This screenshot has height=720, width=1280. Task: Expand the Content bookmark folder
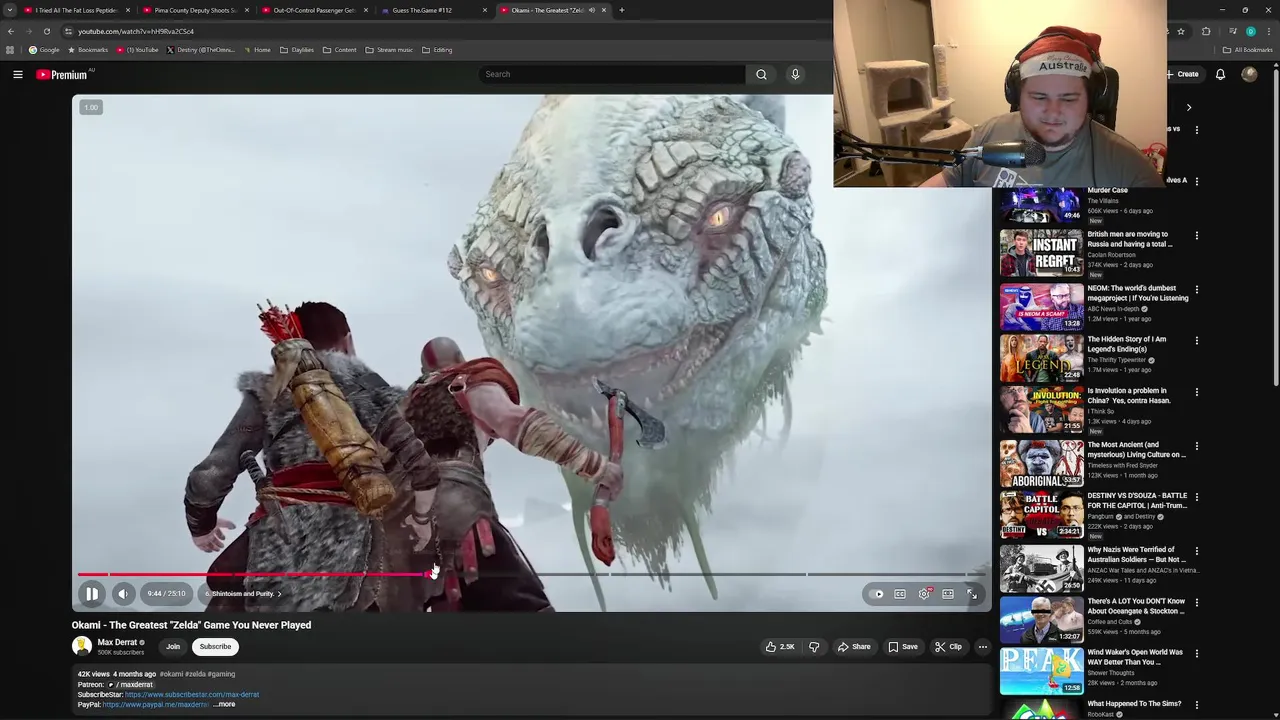tap(340, 50)
